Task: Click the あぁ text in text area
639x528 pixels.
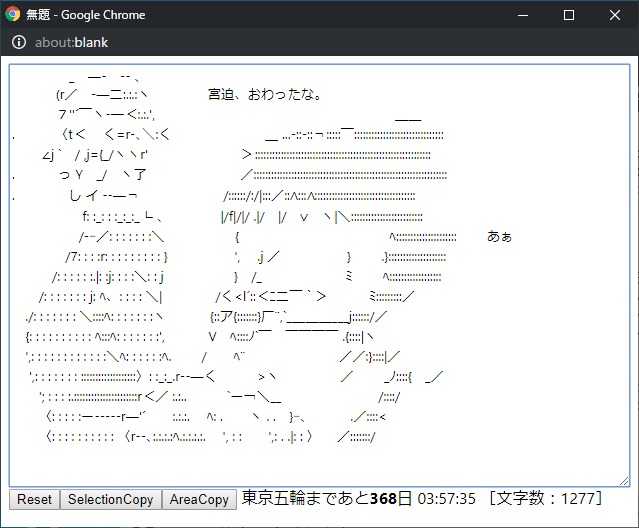Action: 499,237
